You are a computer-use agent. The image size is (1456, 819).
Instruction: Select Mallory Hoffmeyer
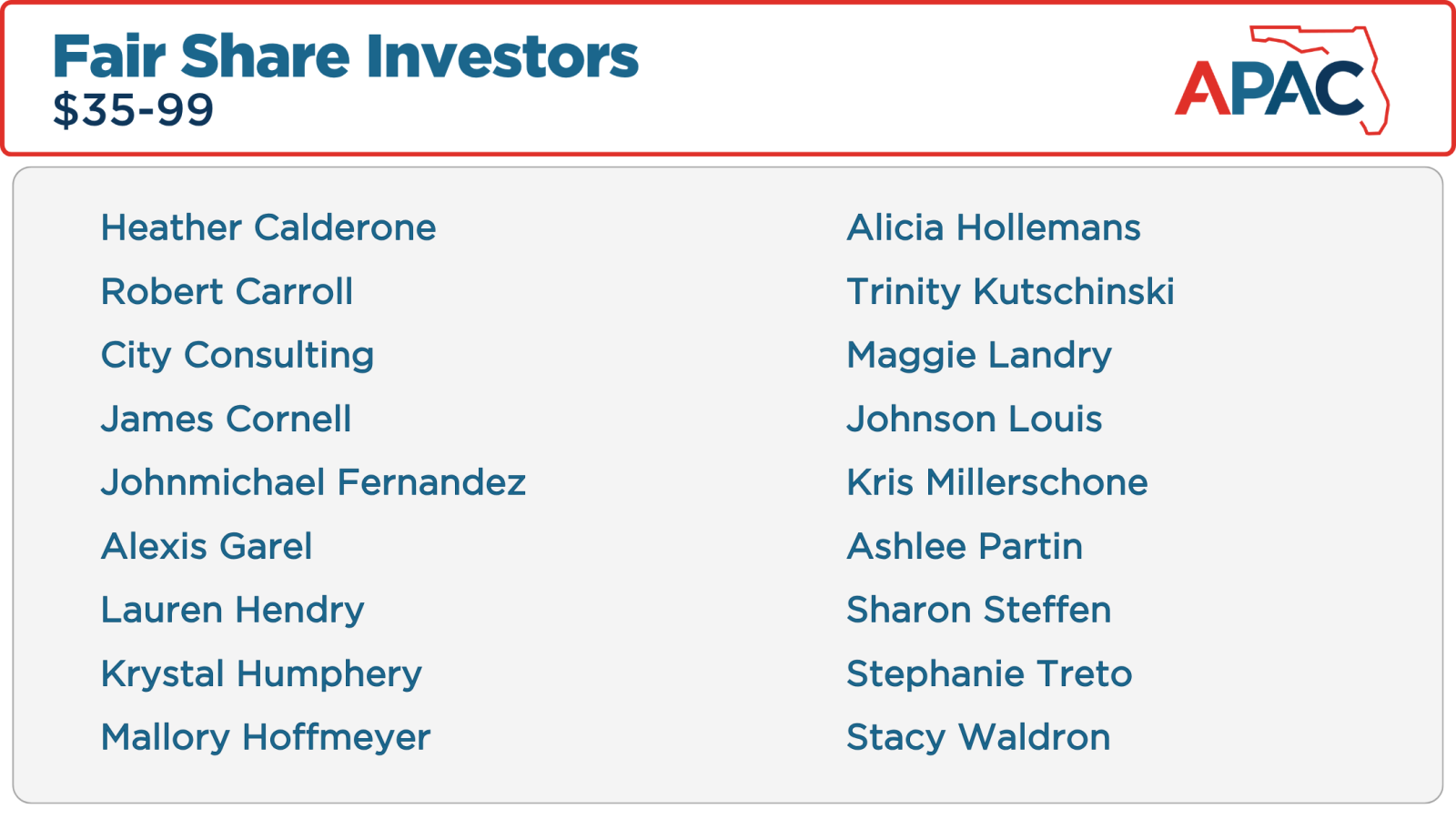266,737
